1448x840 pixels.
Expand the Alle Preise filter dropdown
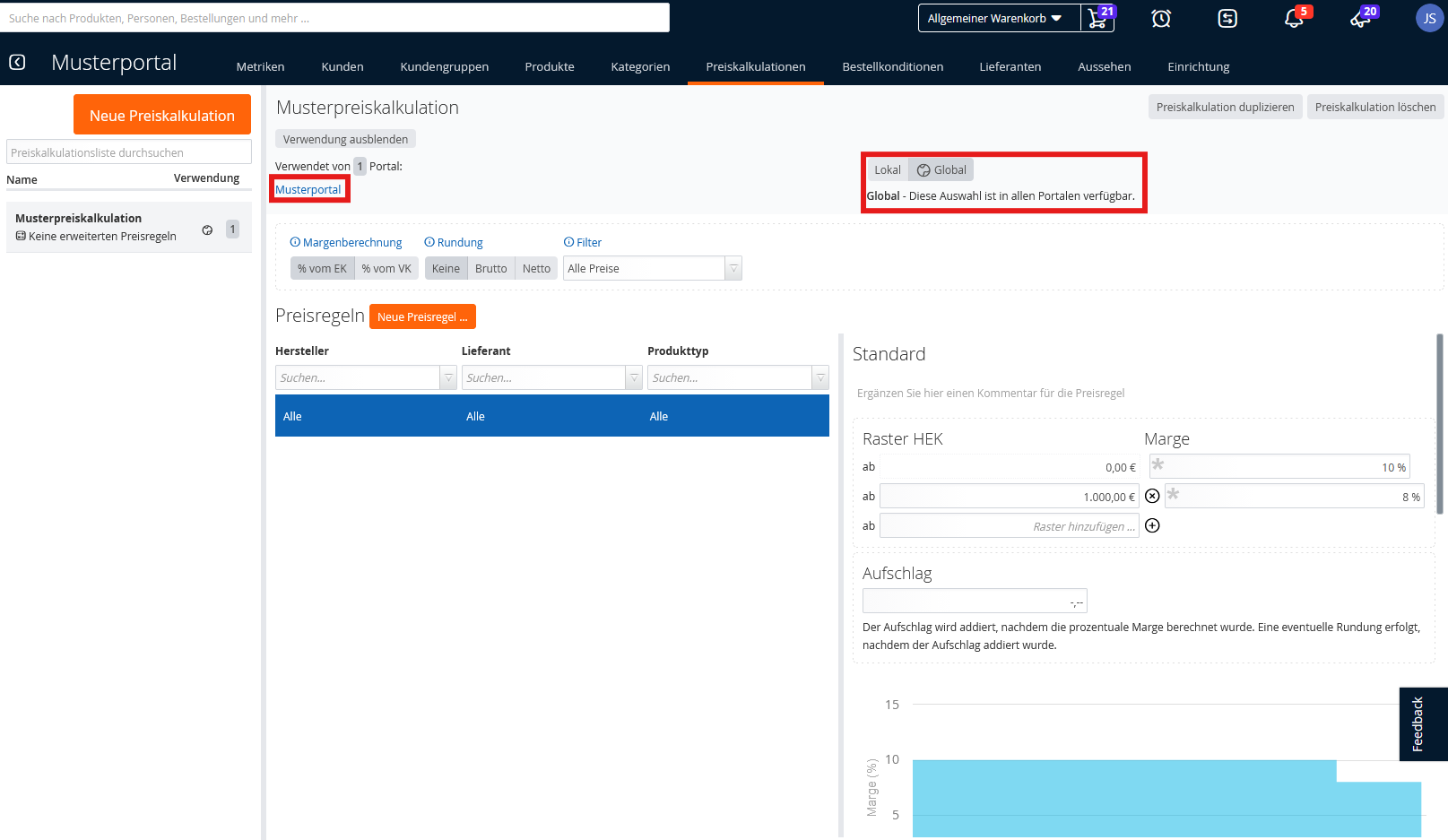click(733, 268)
